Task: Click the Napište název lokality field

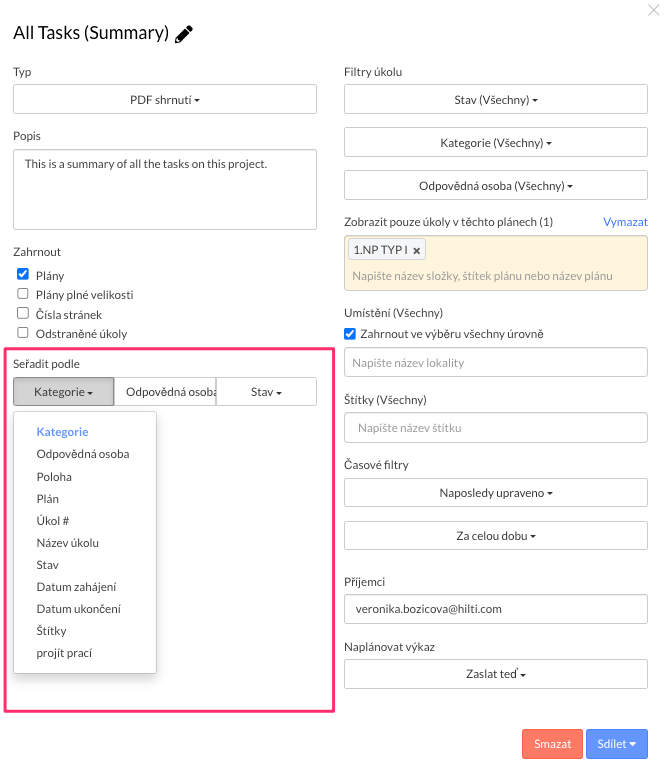Action: tap(495, 362)
